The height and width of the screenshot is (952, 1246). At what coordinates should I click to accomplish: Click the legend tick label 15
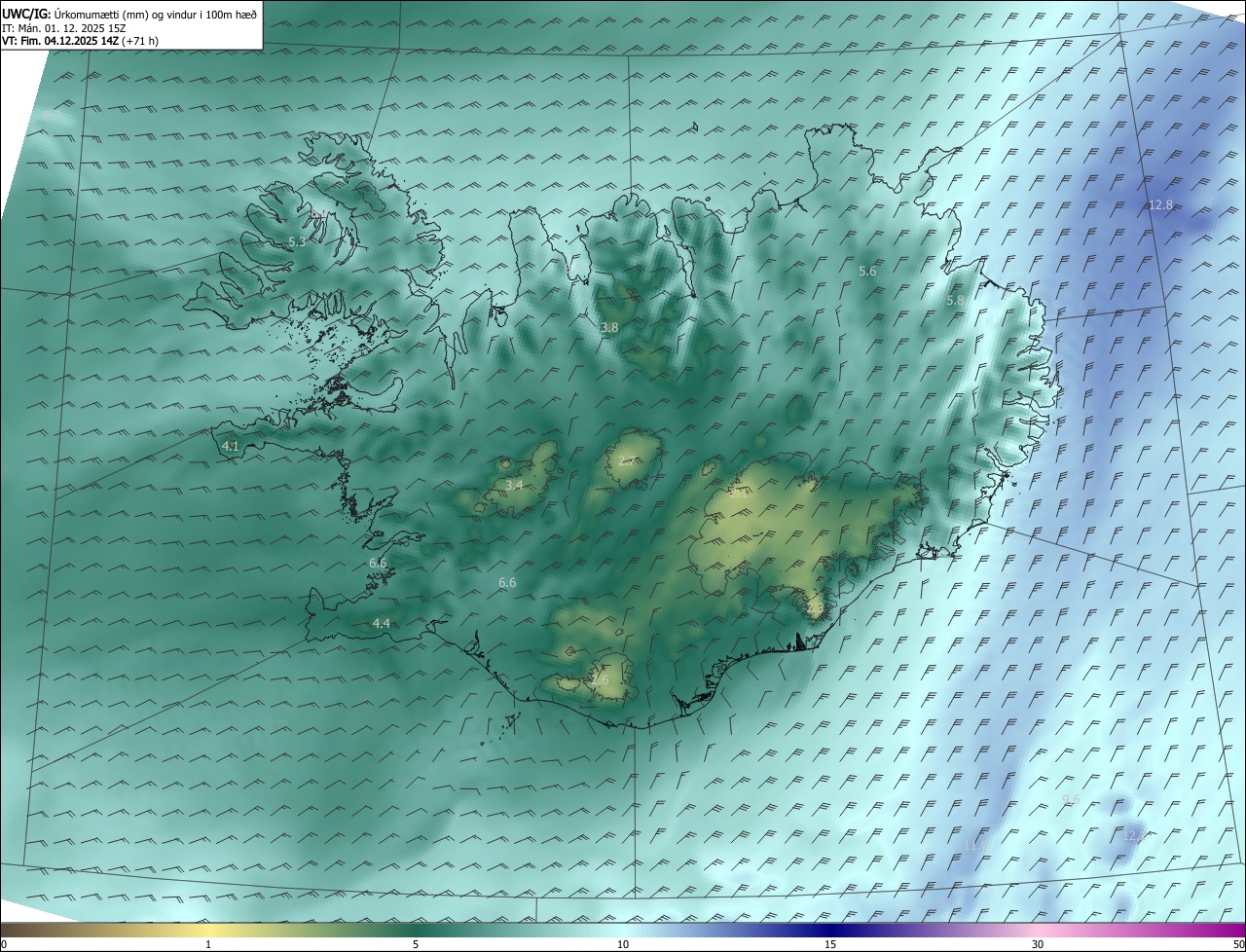pos(830,945)
